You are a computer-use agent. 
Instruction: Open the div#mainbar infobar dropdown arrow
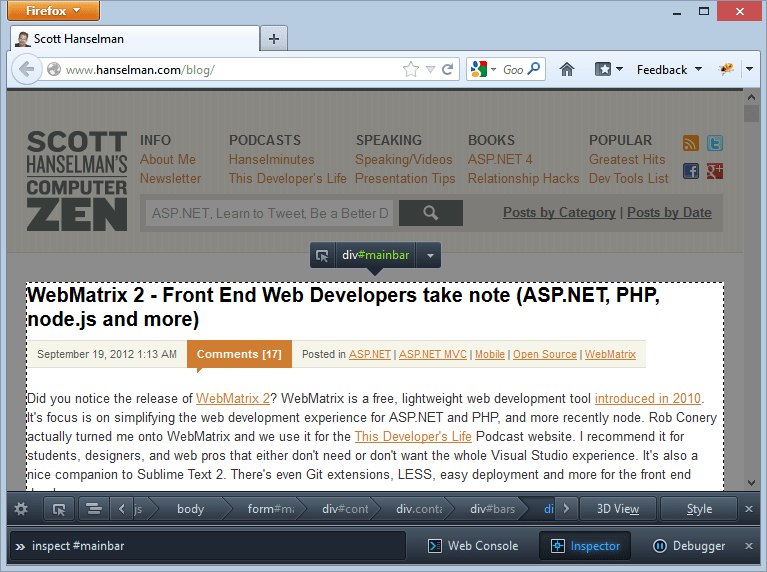tap(430, 255)
